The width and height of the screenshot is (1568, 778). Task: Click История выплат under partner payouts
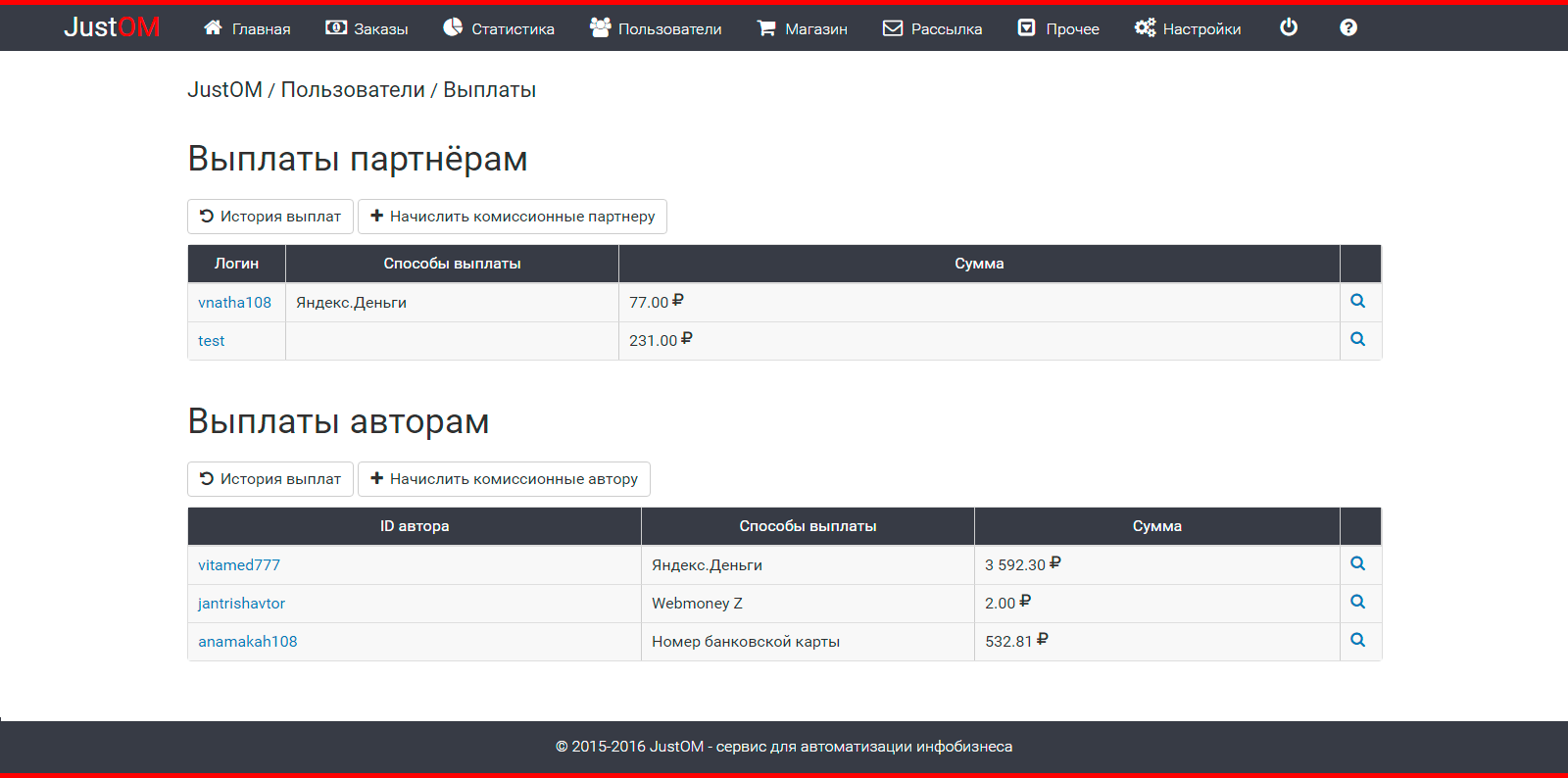[x=270, y=217]
